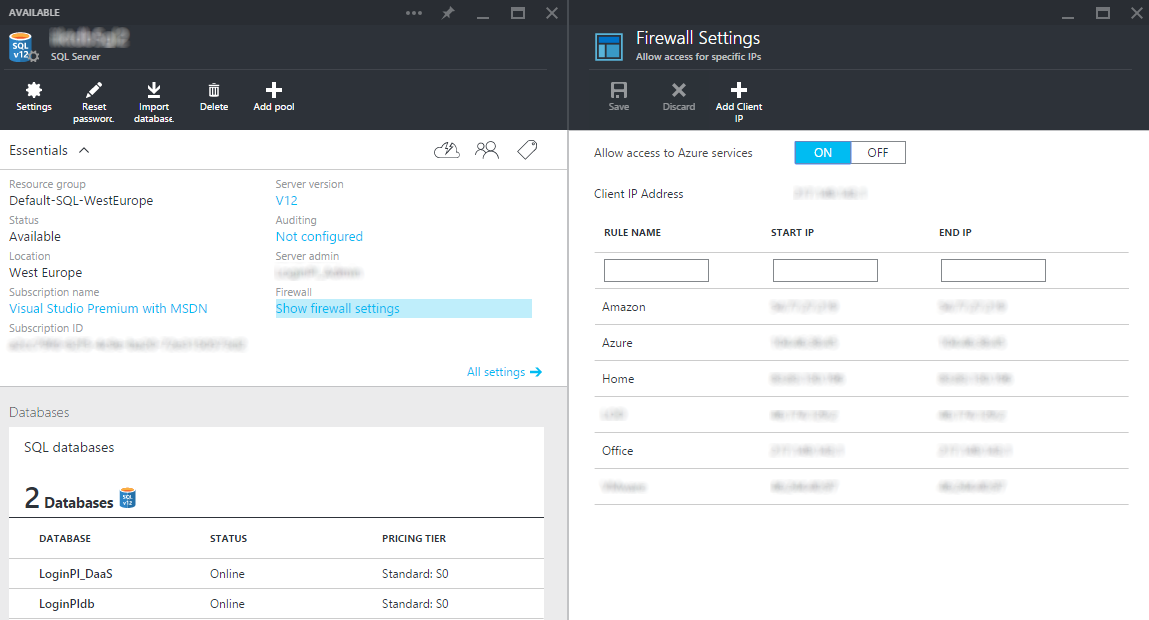Collapse the Essentials section chevron

click(x=84, y=150)
